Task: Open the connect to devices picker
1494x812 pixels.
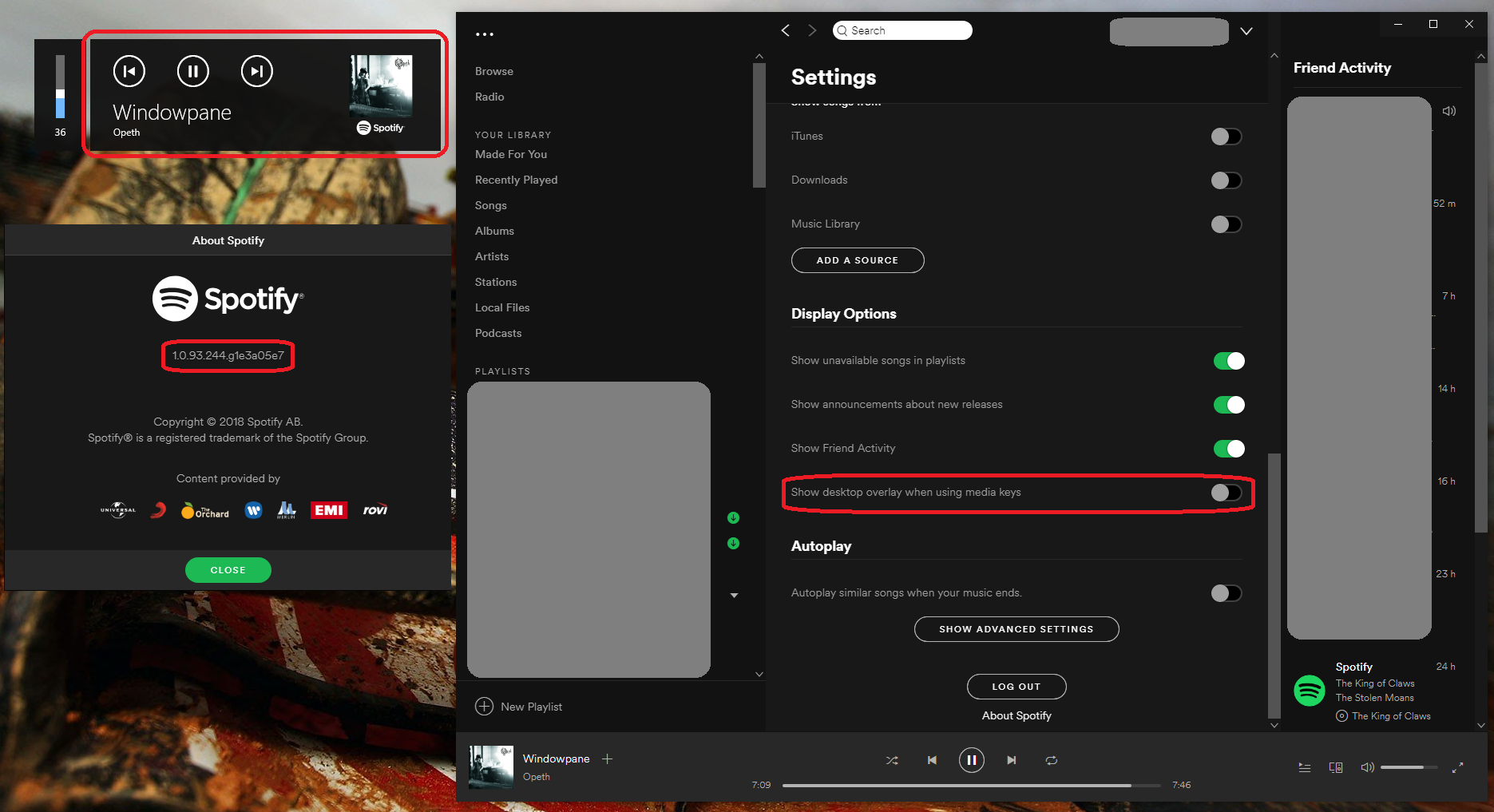Action: [x=1336, y=767]
